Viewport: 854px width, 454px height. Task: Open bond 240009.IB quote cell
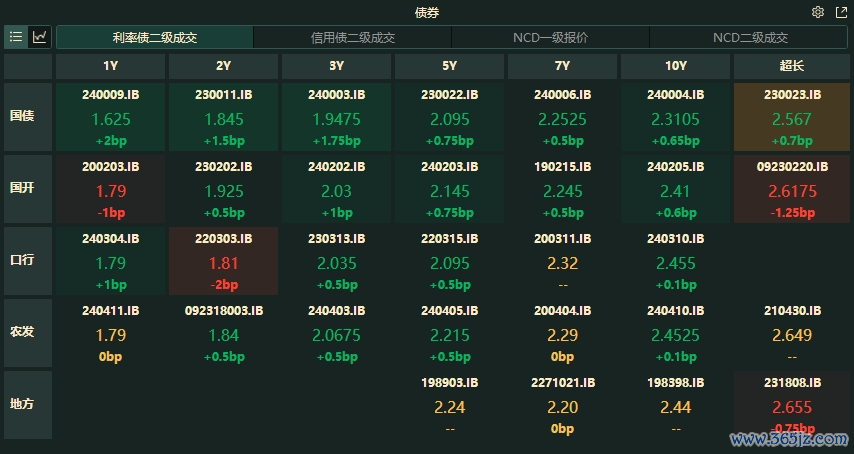coord(110,116)
